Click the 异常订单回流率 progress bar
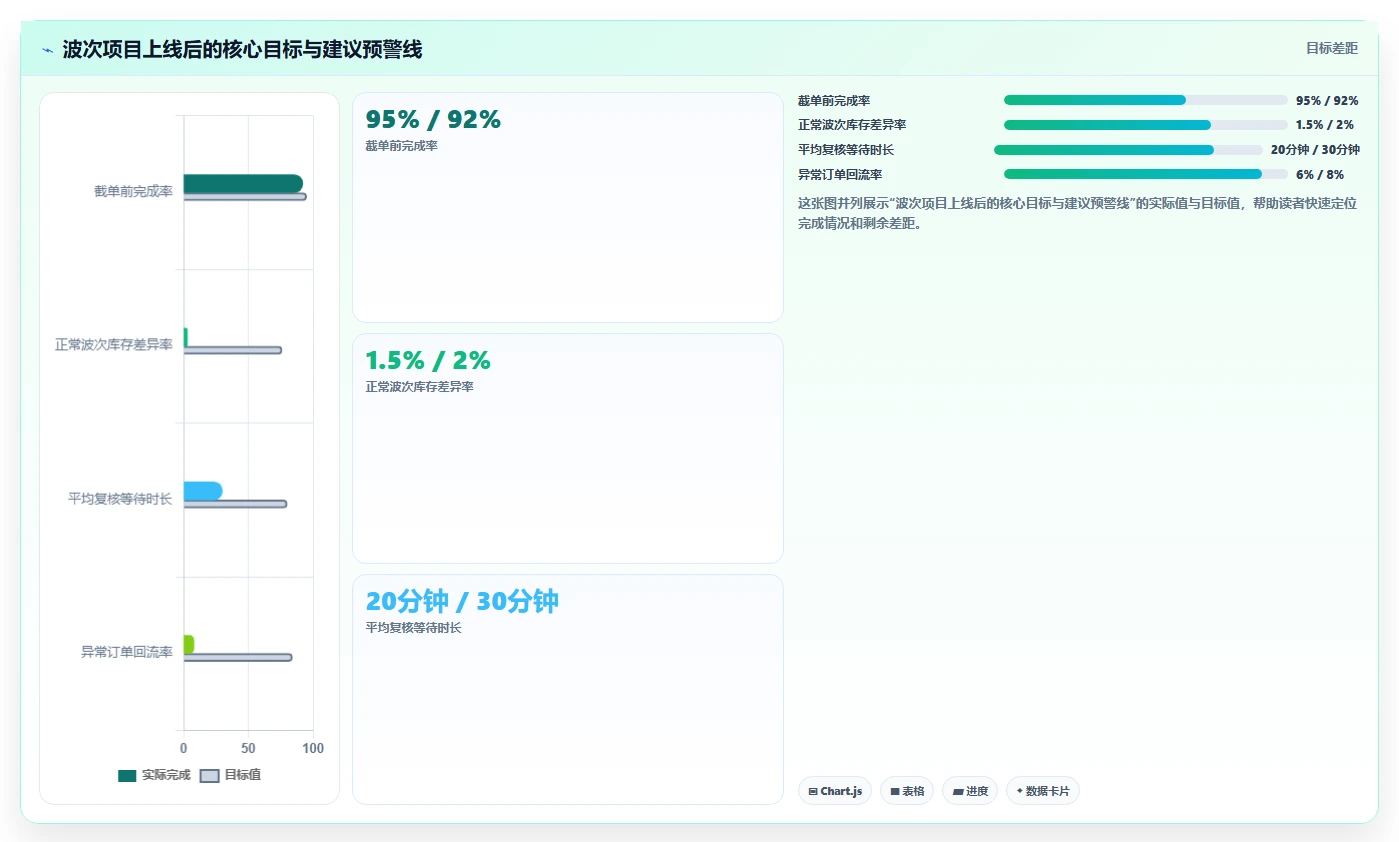The width and height of the screenshot is (1399, 842). 1146,174
